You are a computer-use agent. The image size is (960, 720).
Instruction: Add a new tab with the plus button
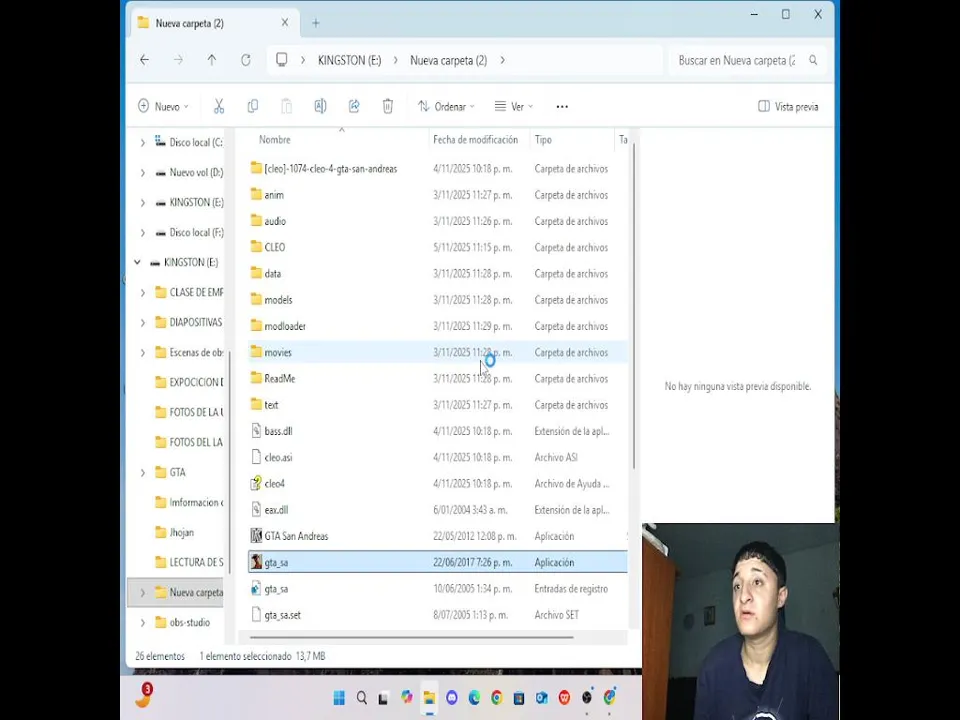tap(316, 23)
